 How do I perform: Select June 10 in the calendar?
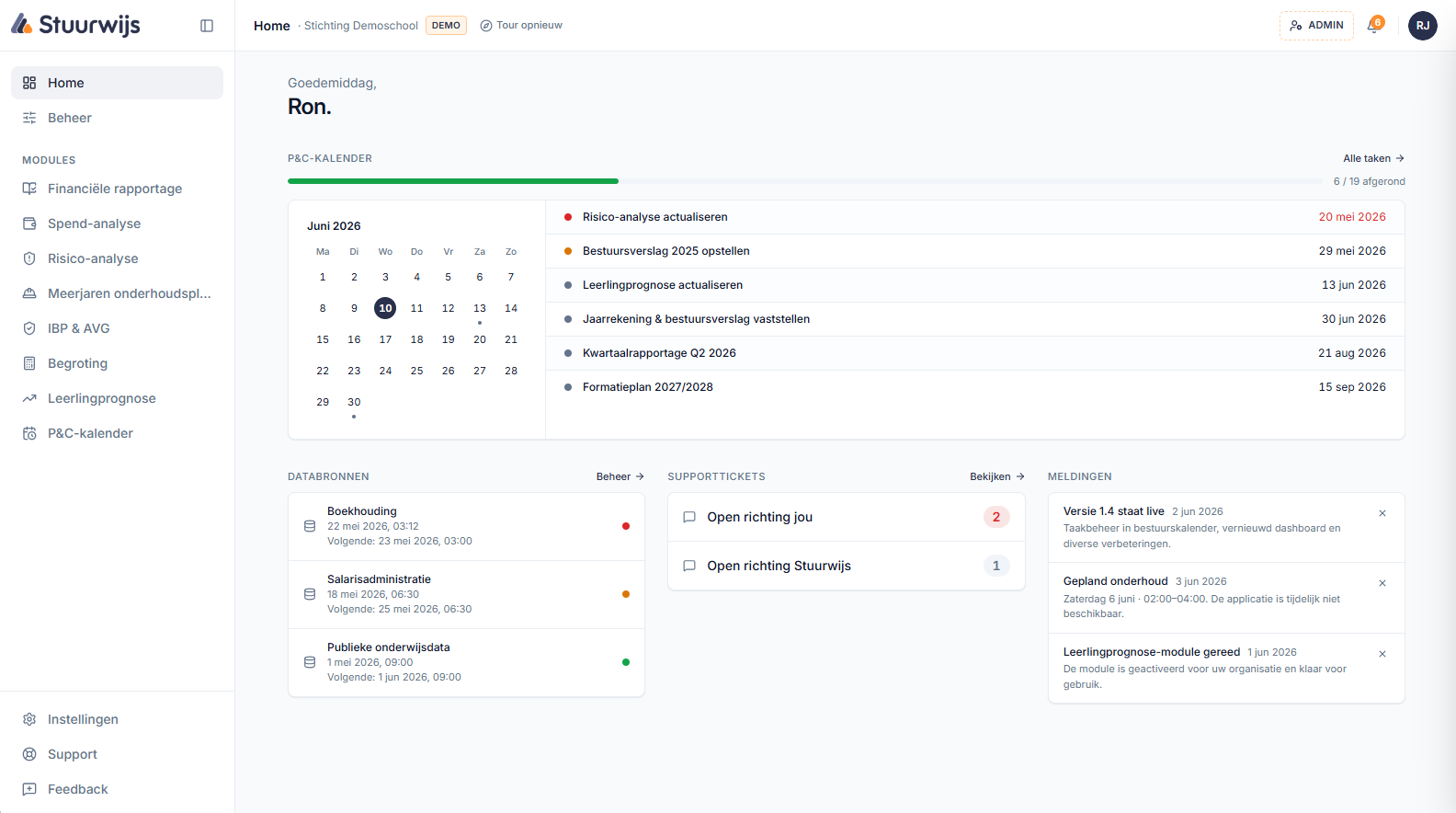coord(385,308)
